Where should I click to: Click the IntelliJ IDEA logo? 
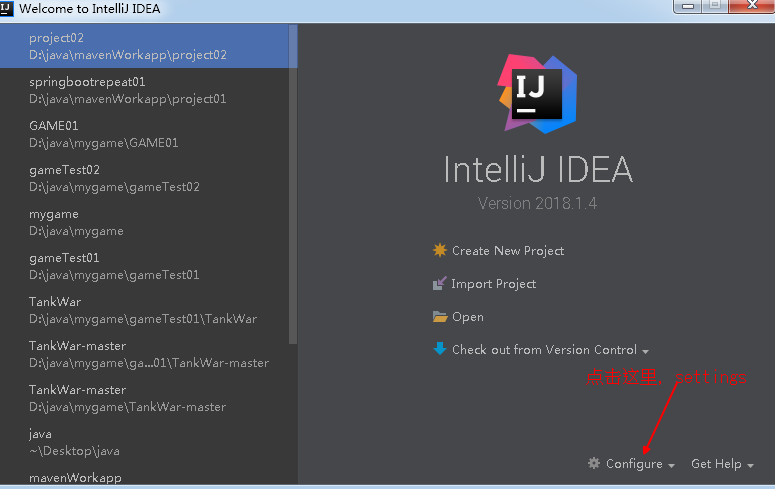click(x=537, y=94)
